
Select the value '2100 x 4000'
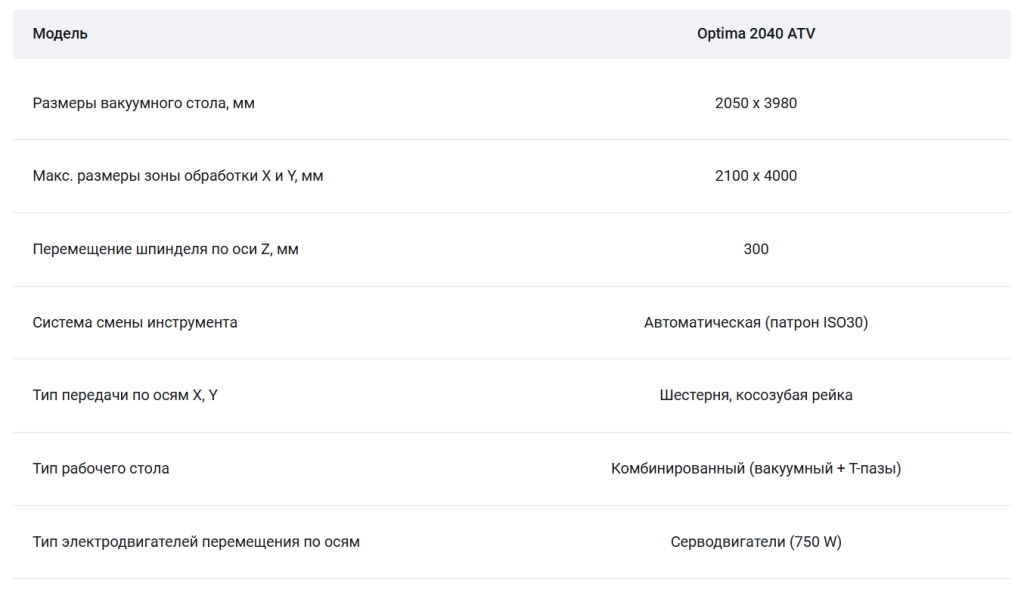click(756, 176)
